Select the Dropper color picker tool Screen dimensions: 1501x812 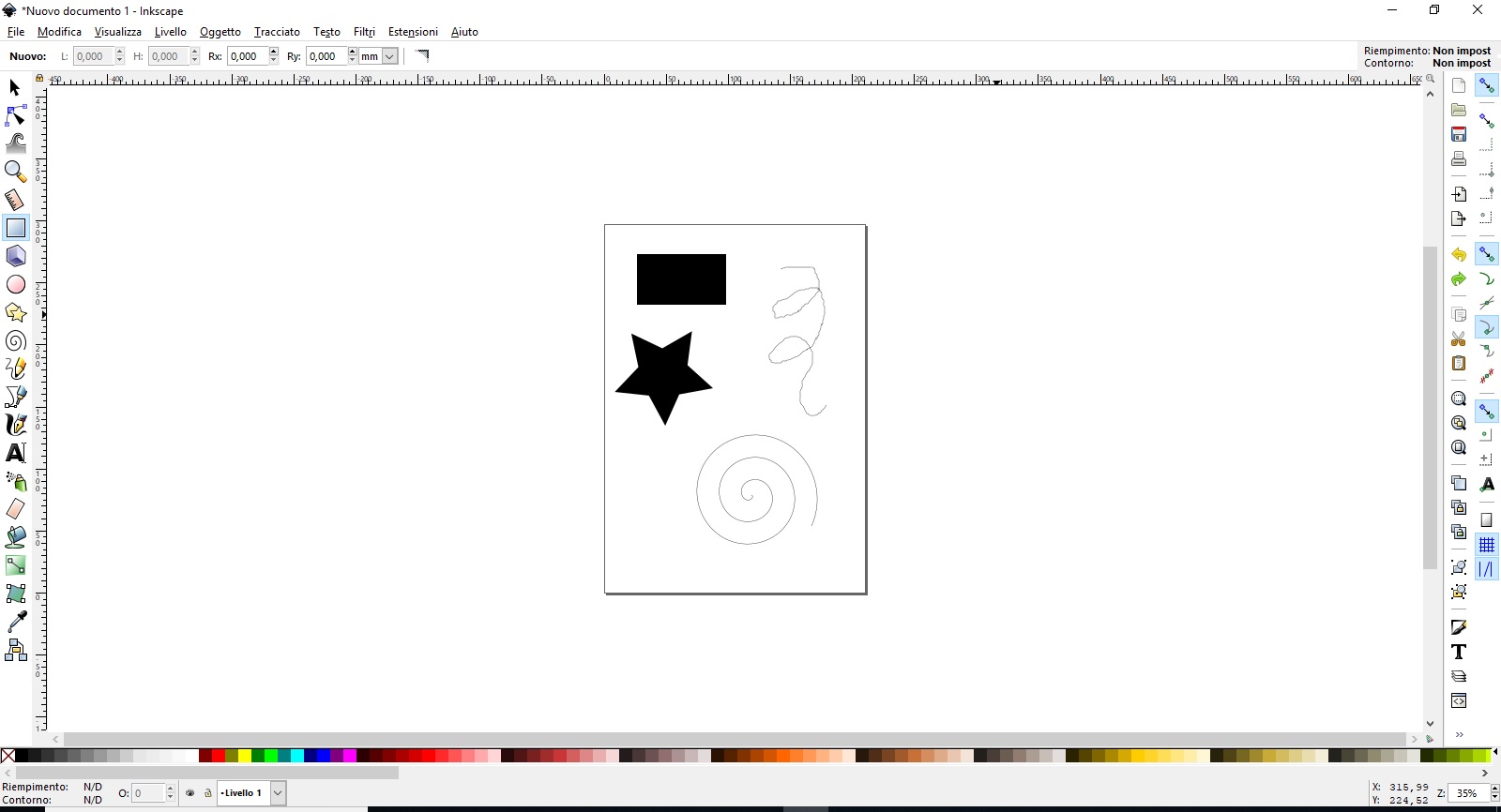[x=15, y=622]
